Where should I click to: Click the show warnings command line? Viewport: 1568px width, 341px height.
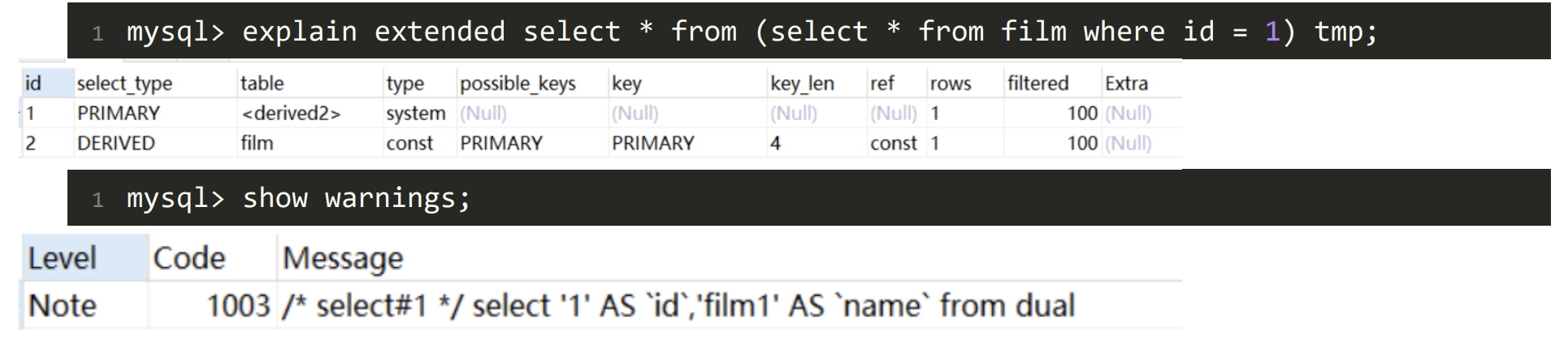coord(298,198)
